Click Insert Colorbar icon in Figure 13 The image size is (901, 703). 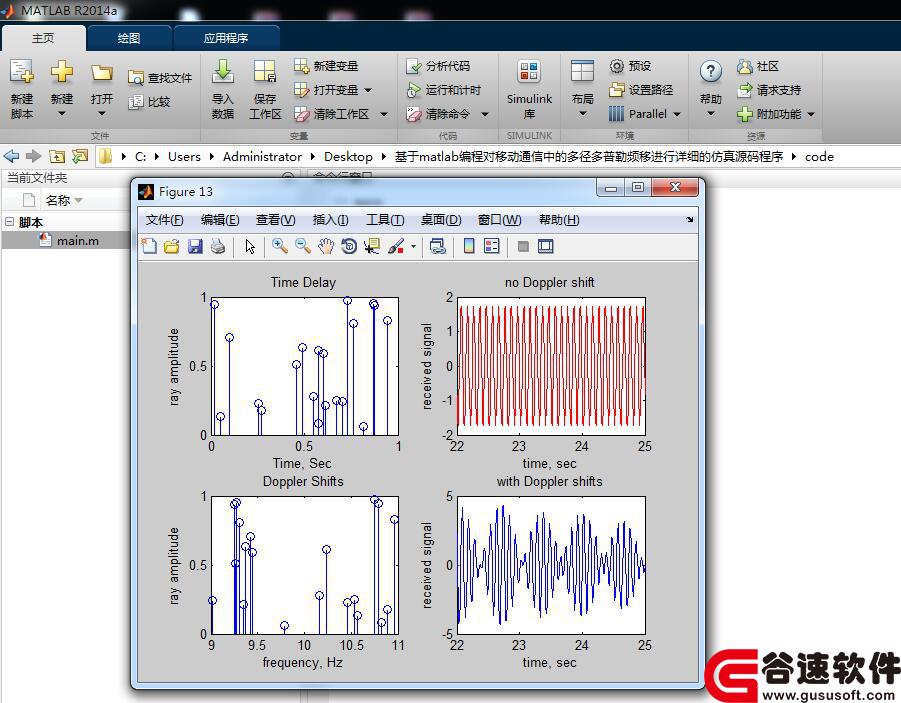click(469, 247)
